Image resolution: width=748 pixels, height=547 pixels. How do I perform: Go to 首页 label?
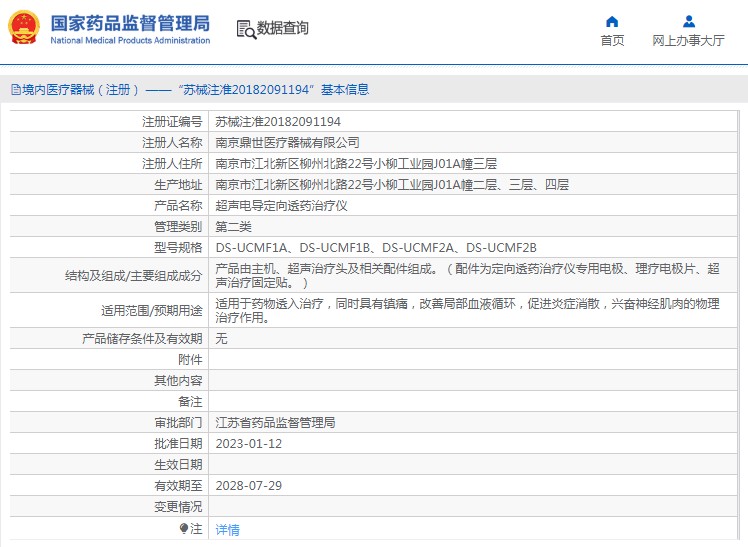612,41
